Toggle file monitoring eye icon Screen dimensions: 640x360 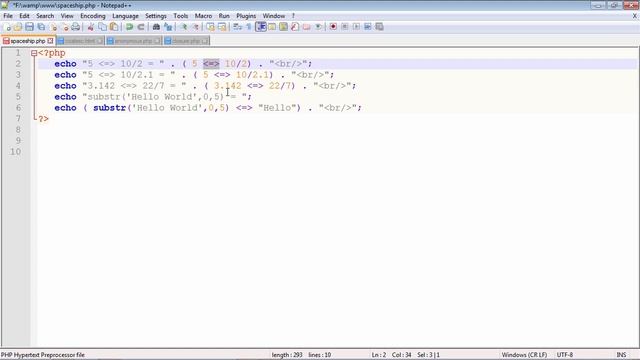(x=318, y=27)
